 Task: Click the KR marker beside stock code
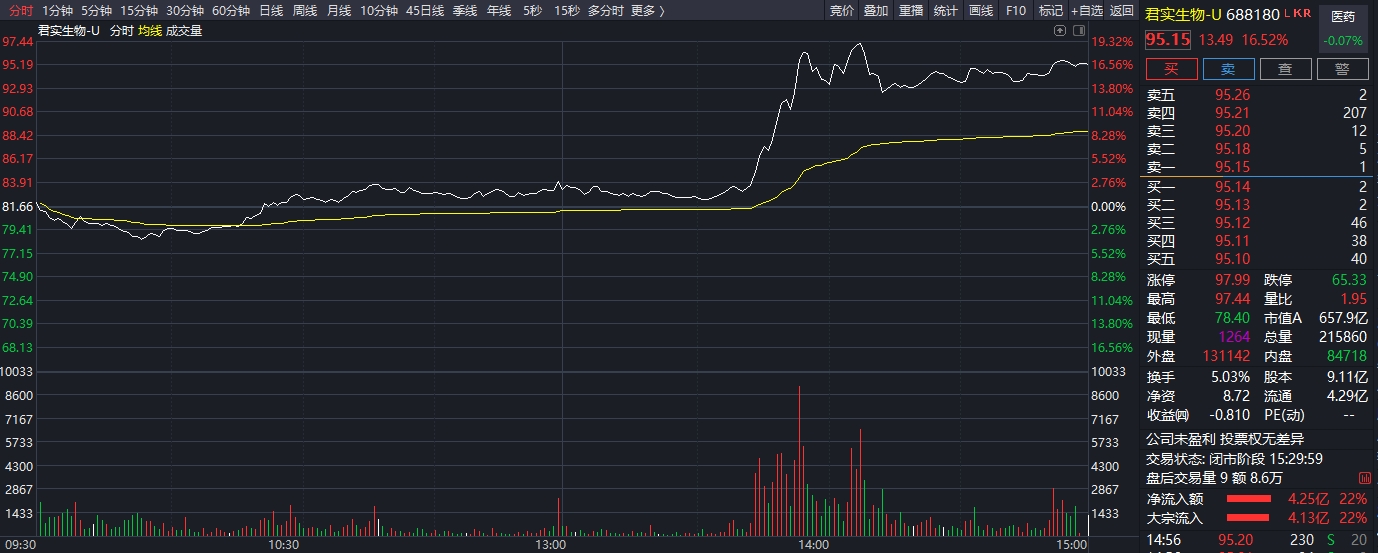point(1302,13)
